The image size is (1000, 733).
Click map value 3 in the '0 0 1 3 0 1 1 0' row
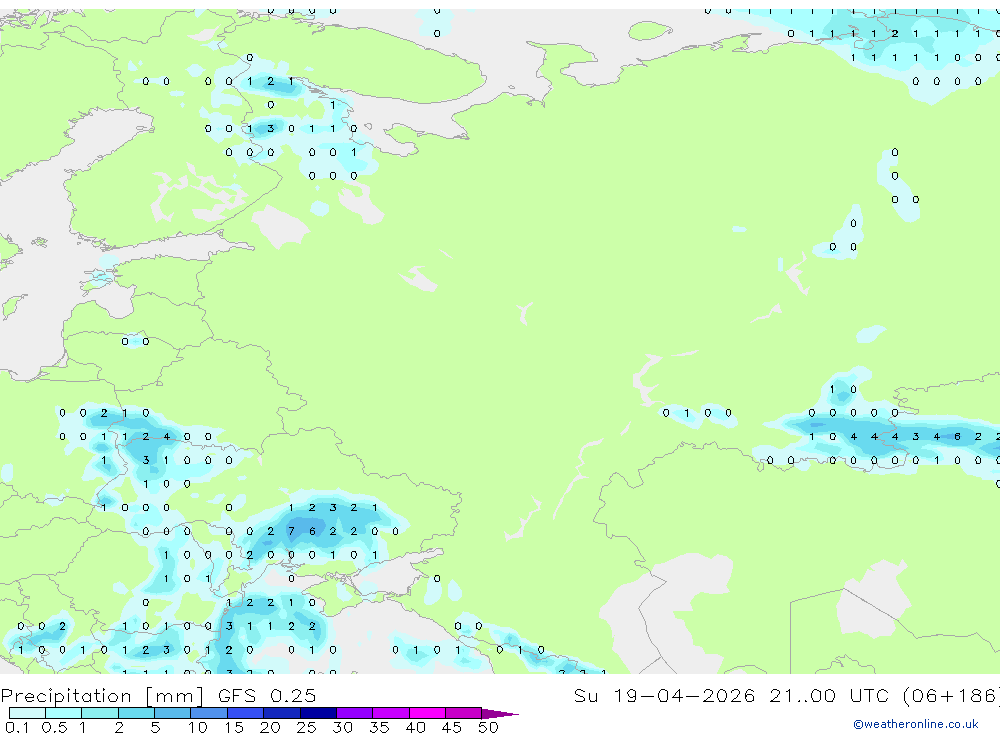[270, 129]
